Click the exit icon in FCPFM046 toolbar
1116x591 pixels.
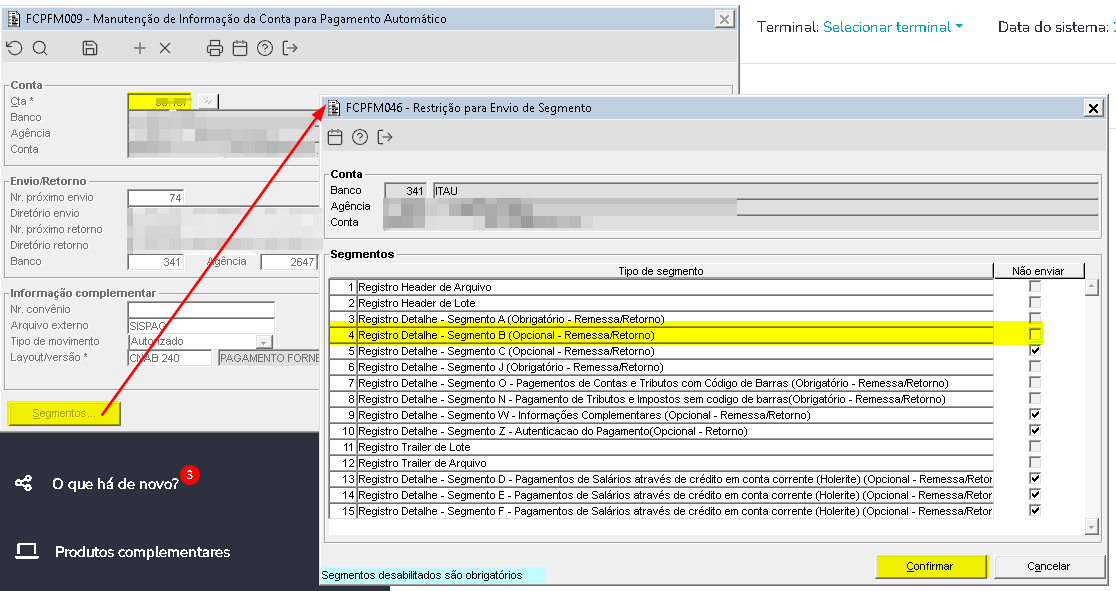[x=385, y=137]
